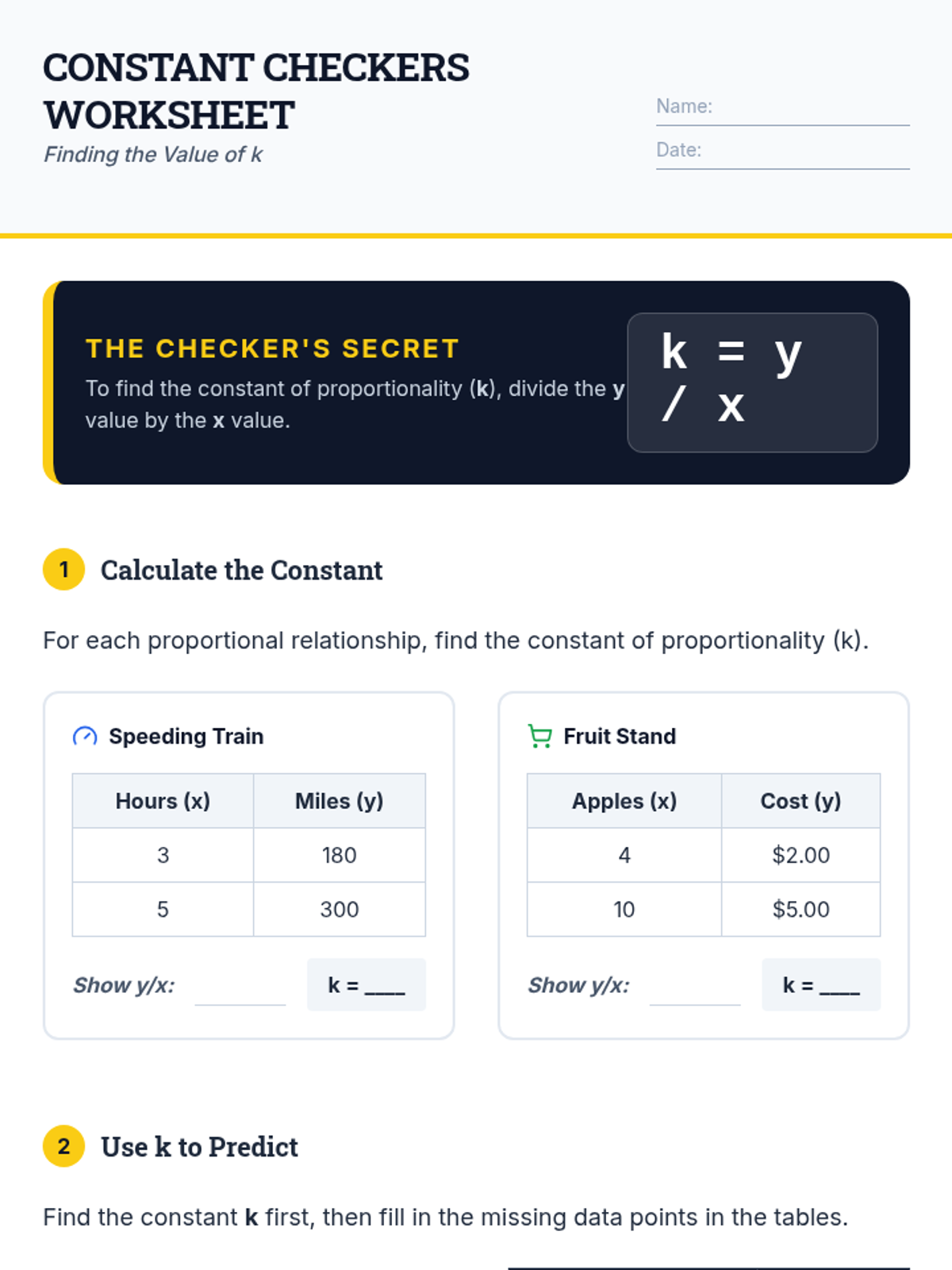
Task: Select the Cost (y) column header
Action: click(800, 801)
